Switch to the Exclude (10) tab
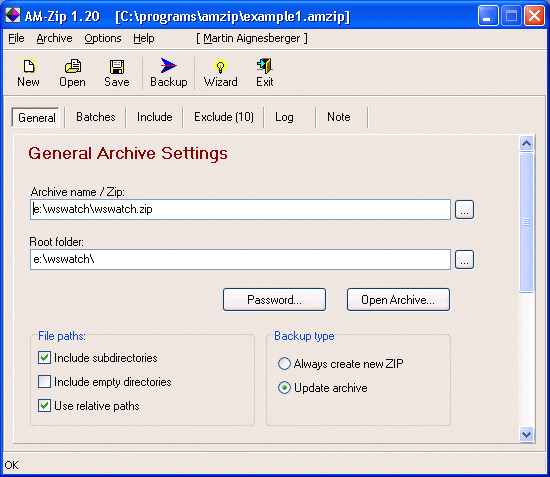The width and height of the screenshot is (550, 477). click(224, 117)
